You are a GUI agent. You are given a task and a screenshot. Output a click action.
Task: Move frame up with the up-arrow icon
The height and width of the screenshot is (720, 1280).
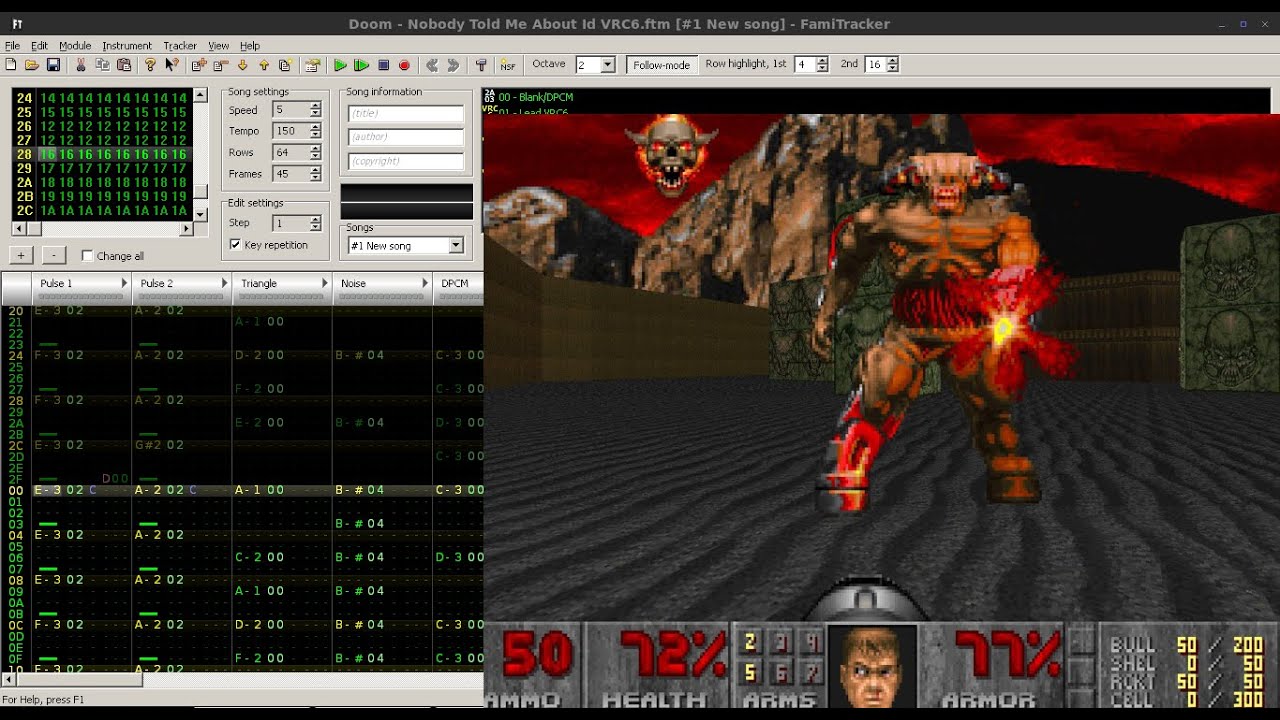(264, 65)
